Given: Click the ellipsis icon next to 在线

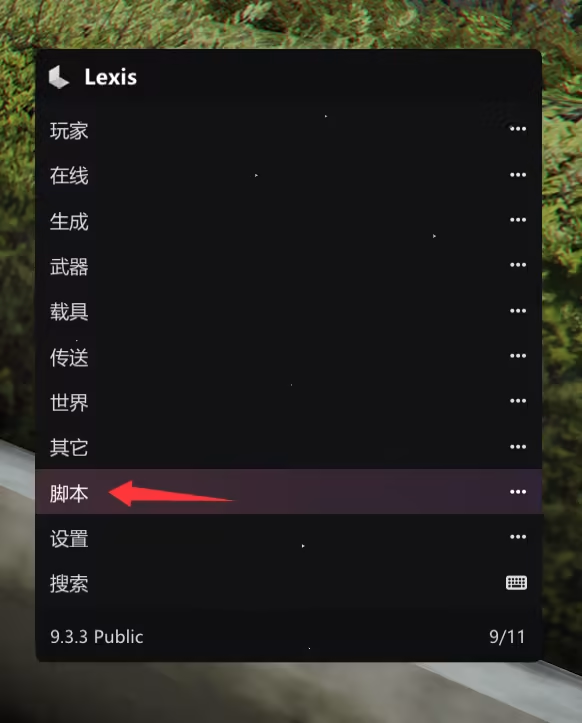Looking at the screenshot, I should [x=518, y=175].
